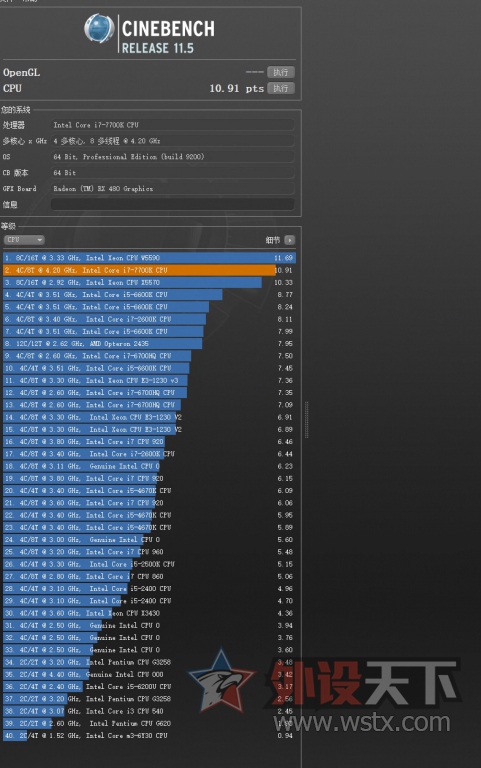Select rank 15 row Xeon E3-1230 V2 scoring 6.89
Image resolution: width=481 pixels, height=768 pixels.
point(149,429)
